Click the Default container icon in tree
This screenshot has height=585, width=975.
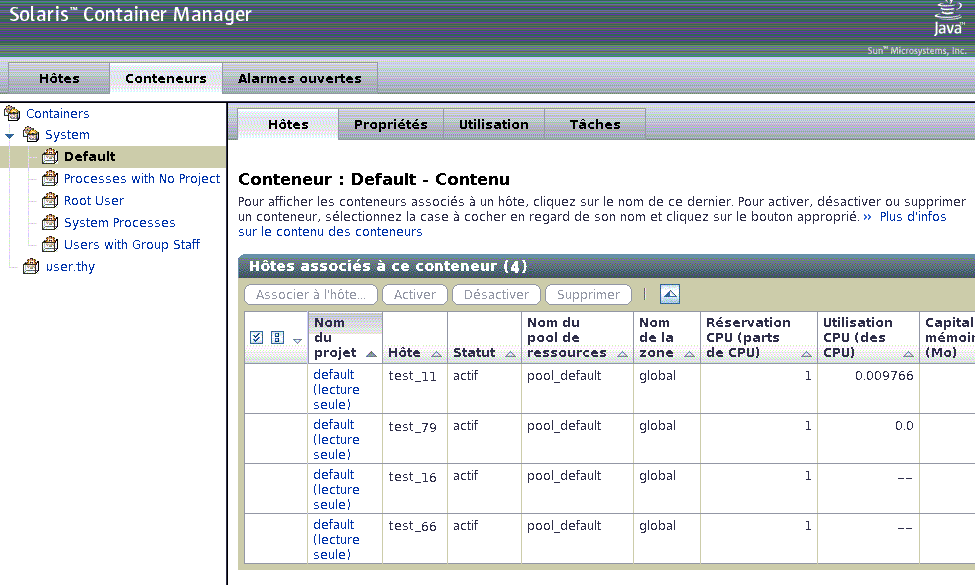[x=50, y=156]
